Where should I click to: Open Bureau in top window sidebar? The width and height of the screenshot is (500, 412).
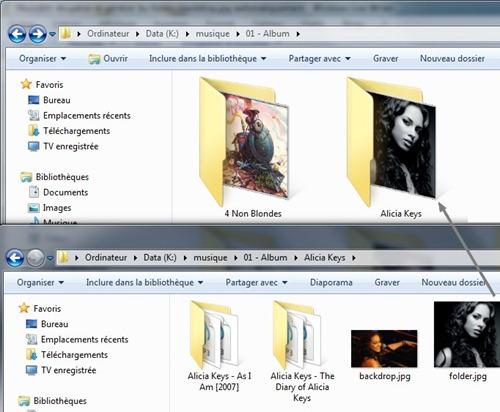click(49, 100)
